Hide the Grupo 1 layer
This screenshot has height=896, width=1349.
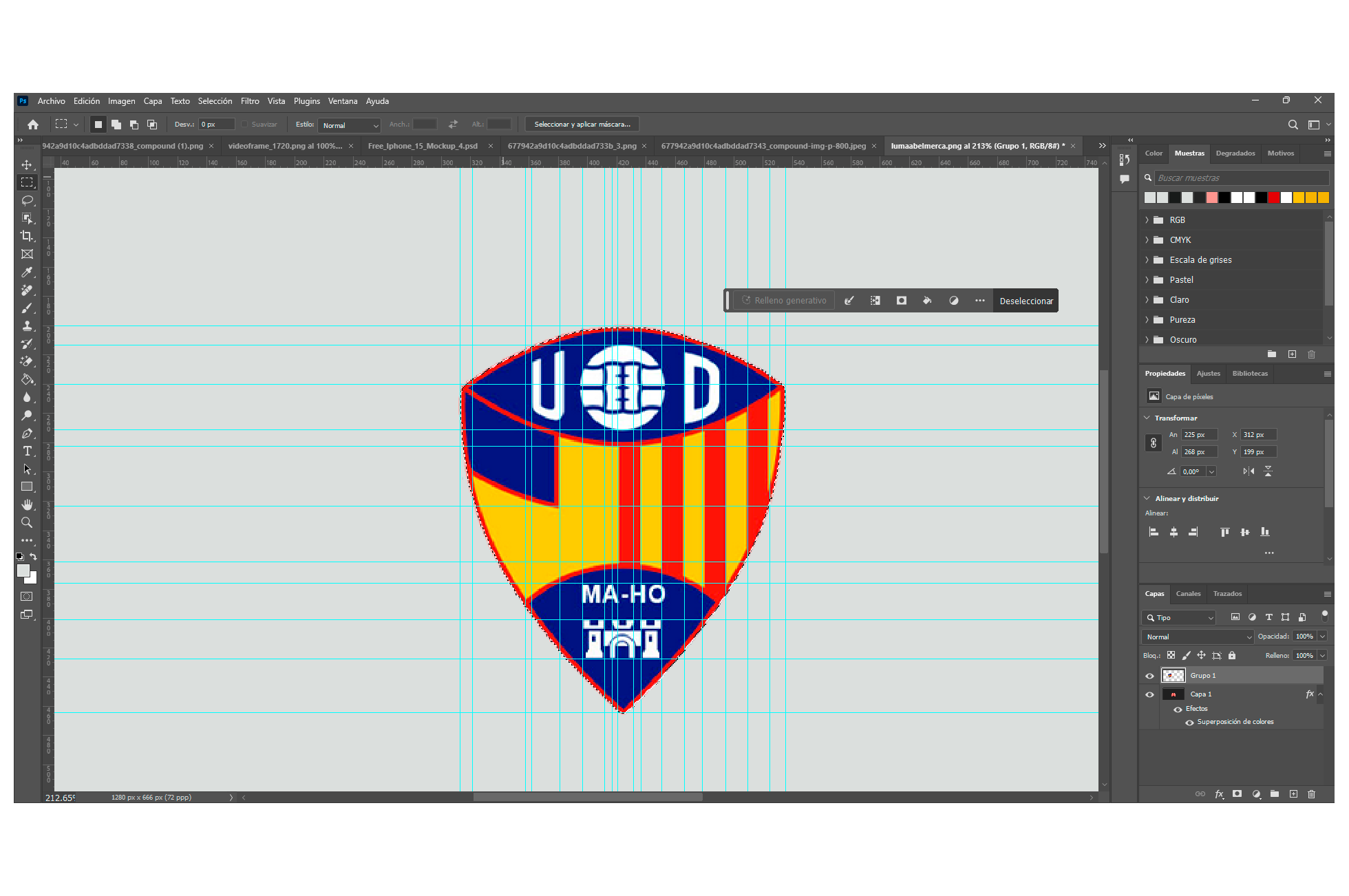(x=1149, y=676)
